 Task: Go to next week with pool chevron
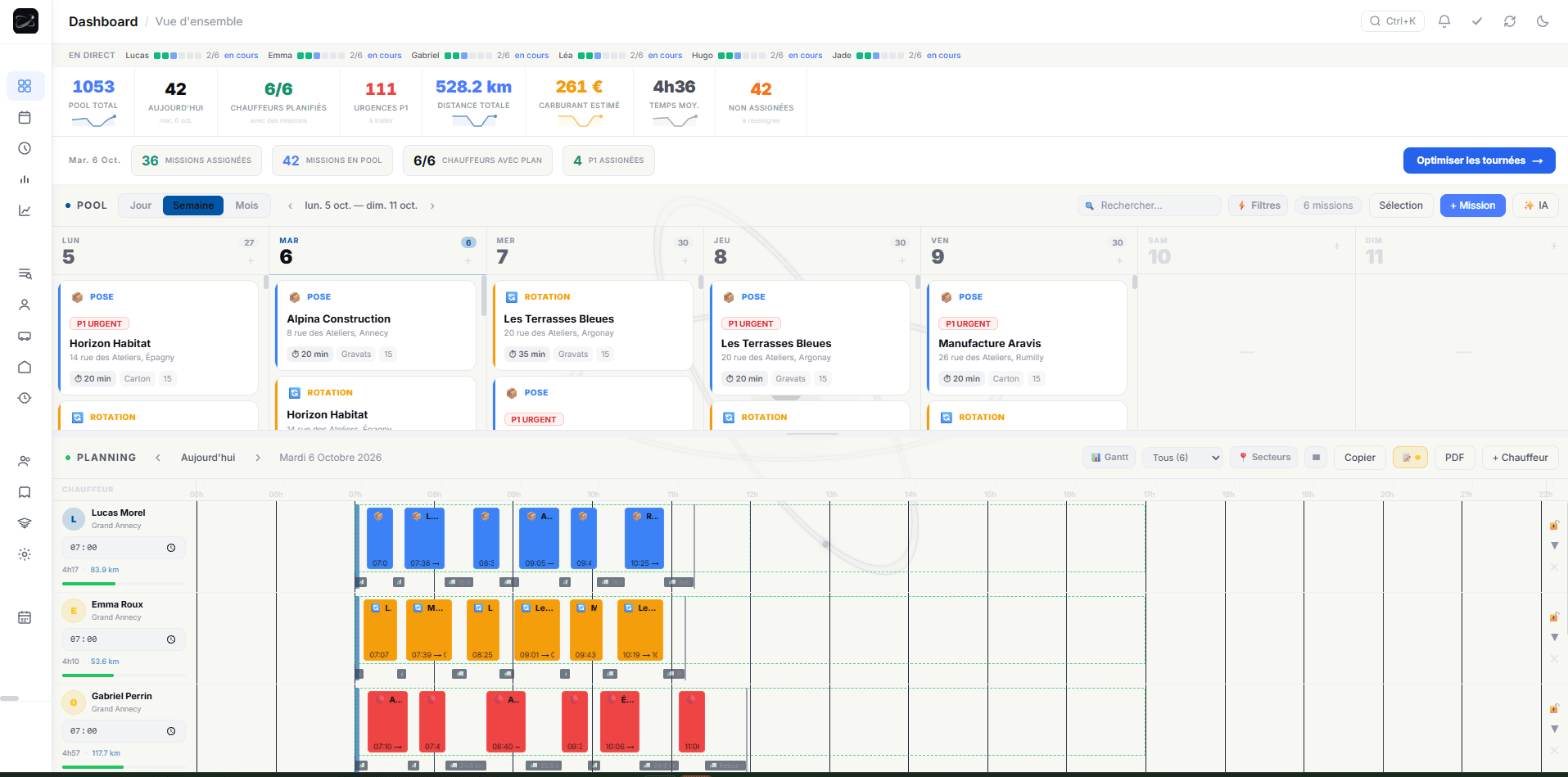point(432,206)
